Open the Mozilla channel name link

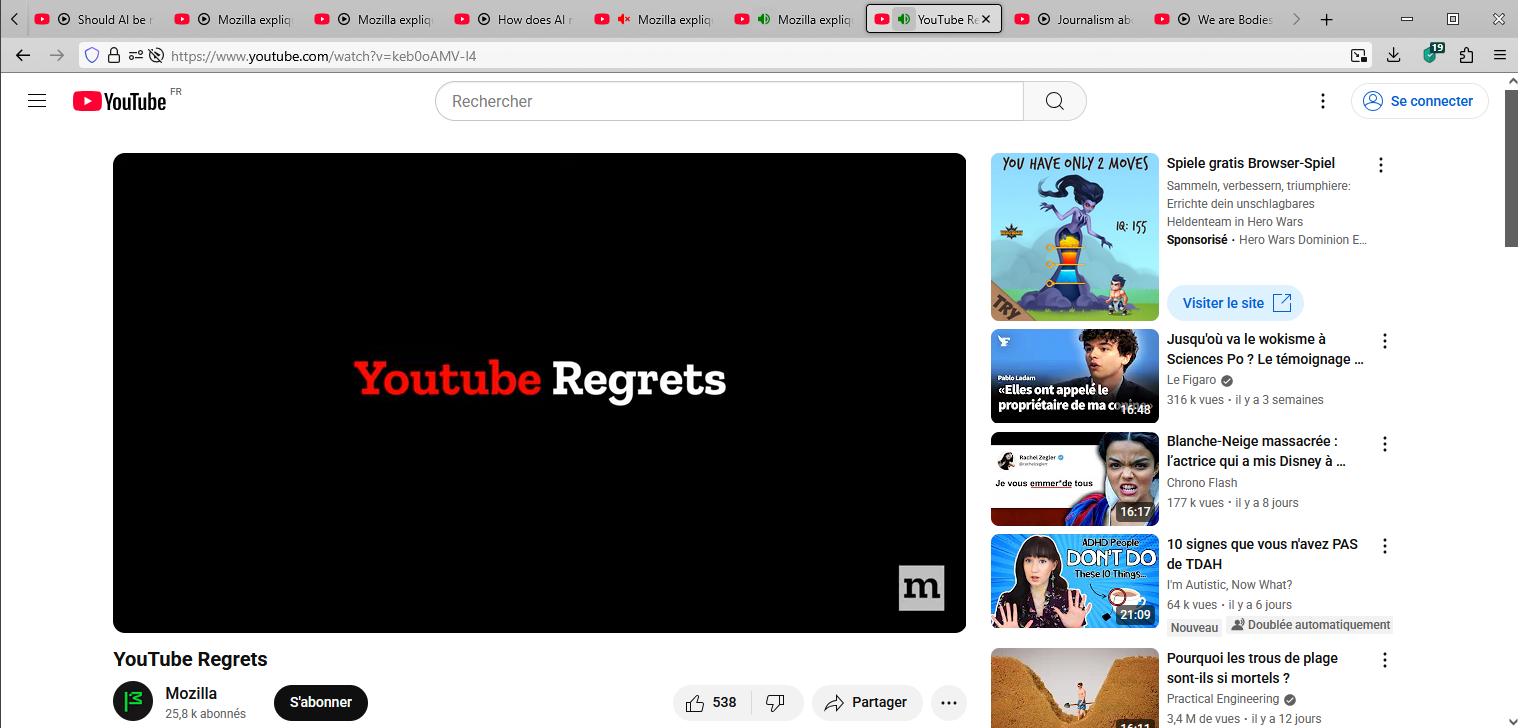191,693
